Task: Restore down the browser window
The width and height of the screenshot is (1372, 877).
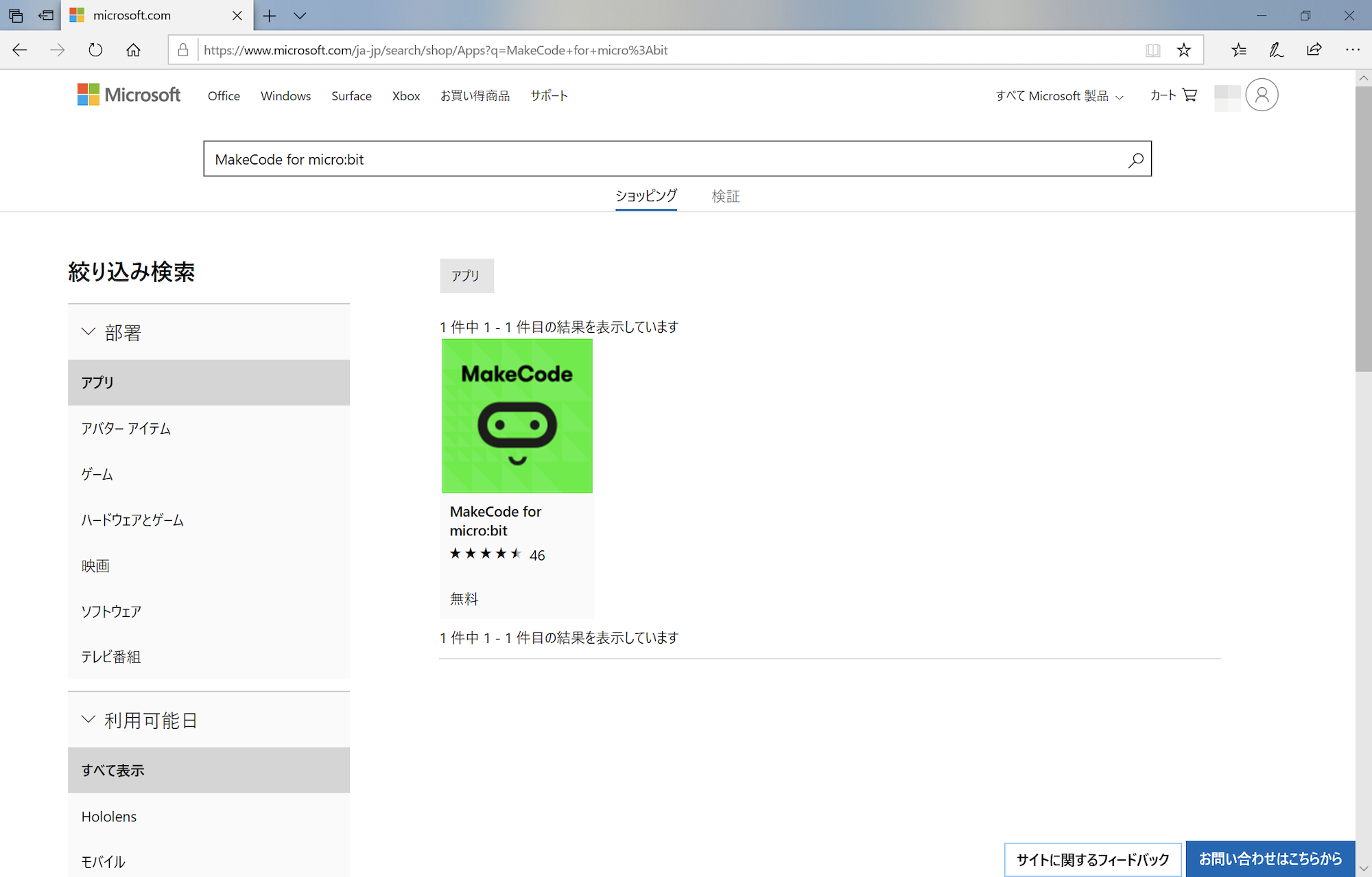Action: 1305,16
